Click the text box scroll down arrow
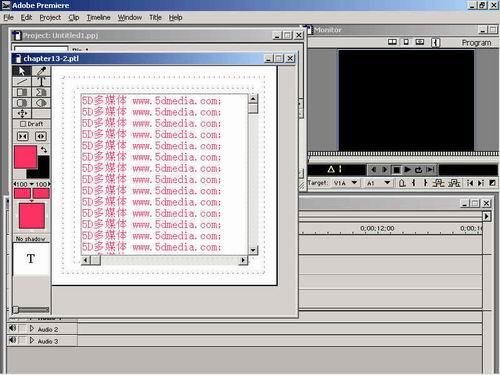Image resolution: width=500 pixels, height=375 pixels. pos(253,250)
